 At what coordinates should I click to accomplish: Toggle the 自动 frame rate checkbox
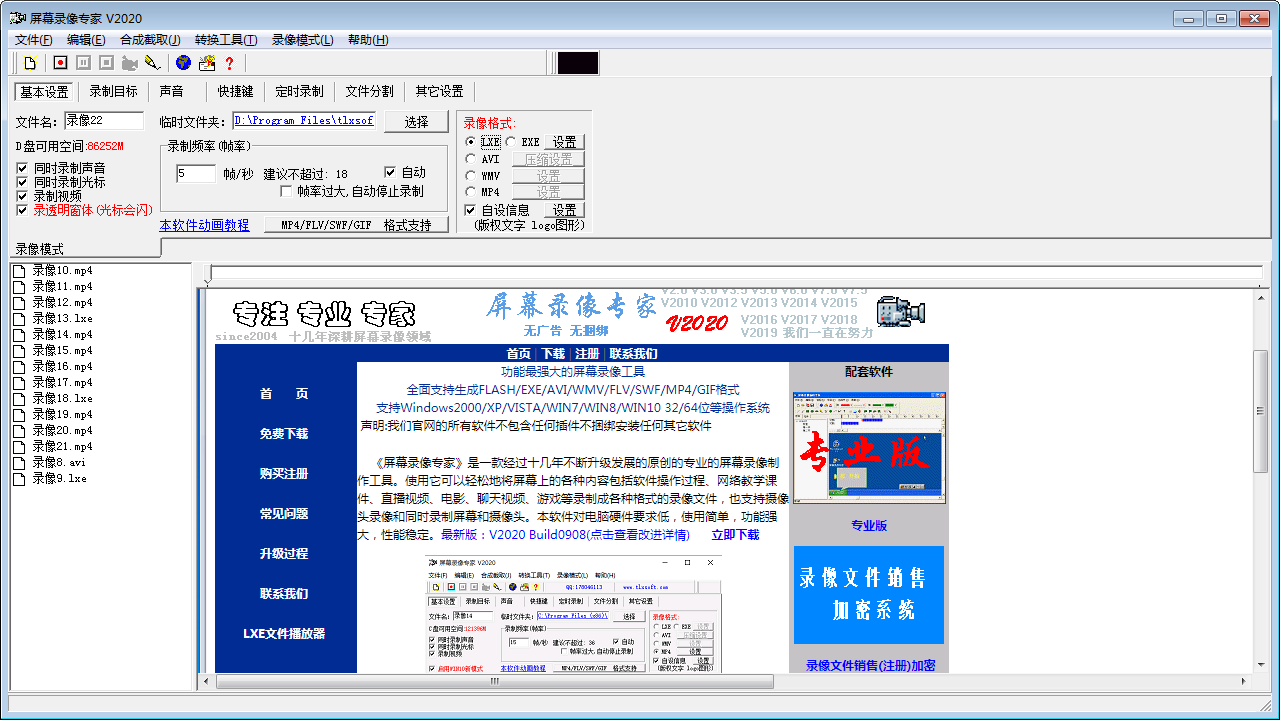(390, 172)
